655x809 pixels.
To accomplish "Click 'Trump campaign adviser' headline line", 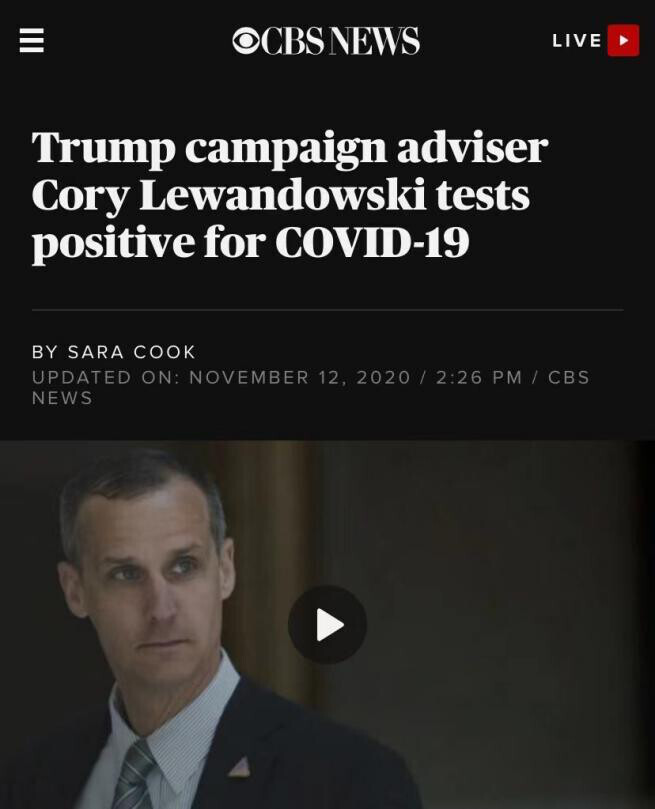I will (x=289, y=148).
